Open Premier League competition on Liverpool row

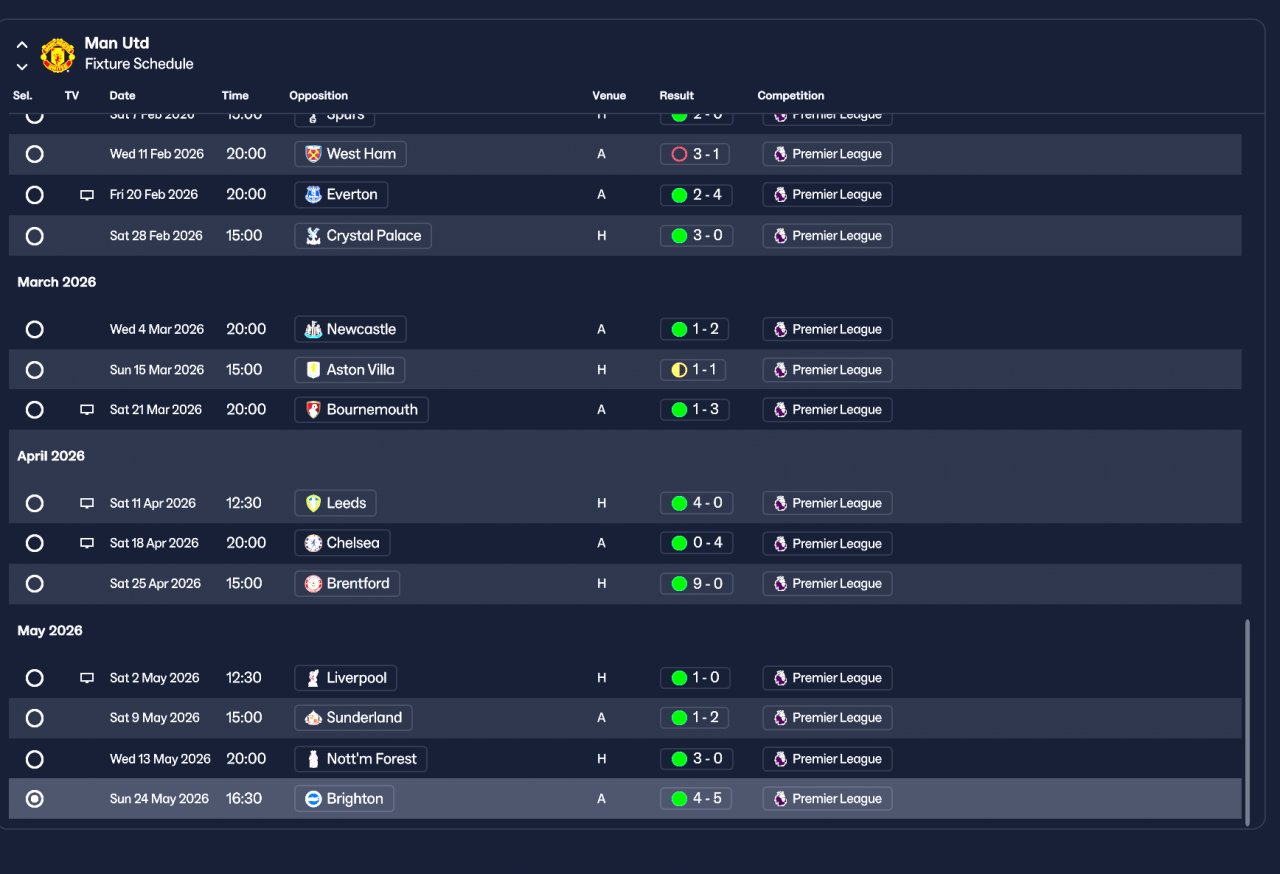(827, 678)
